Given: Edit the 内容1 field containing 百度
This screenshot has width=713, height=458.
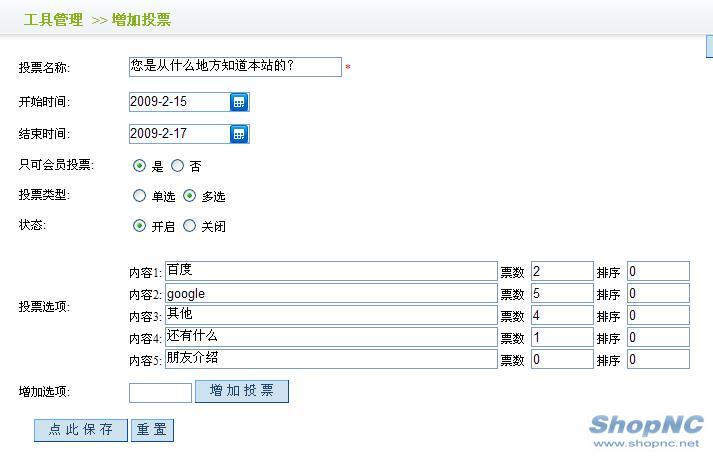Looking at the screenshot, I should click(x=330, y=271).
